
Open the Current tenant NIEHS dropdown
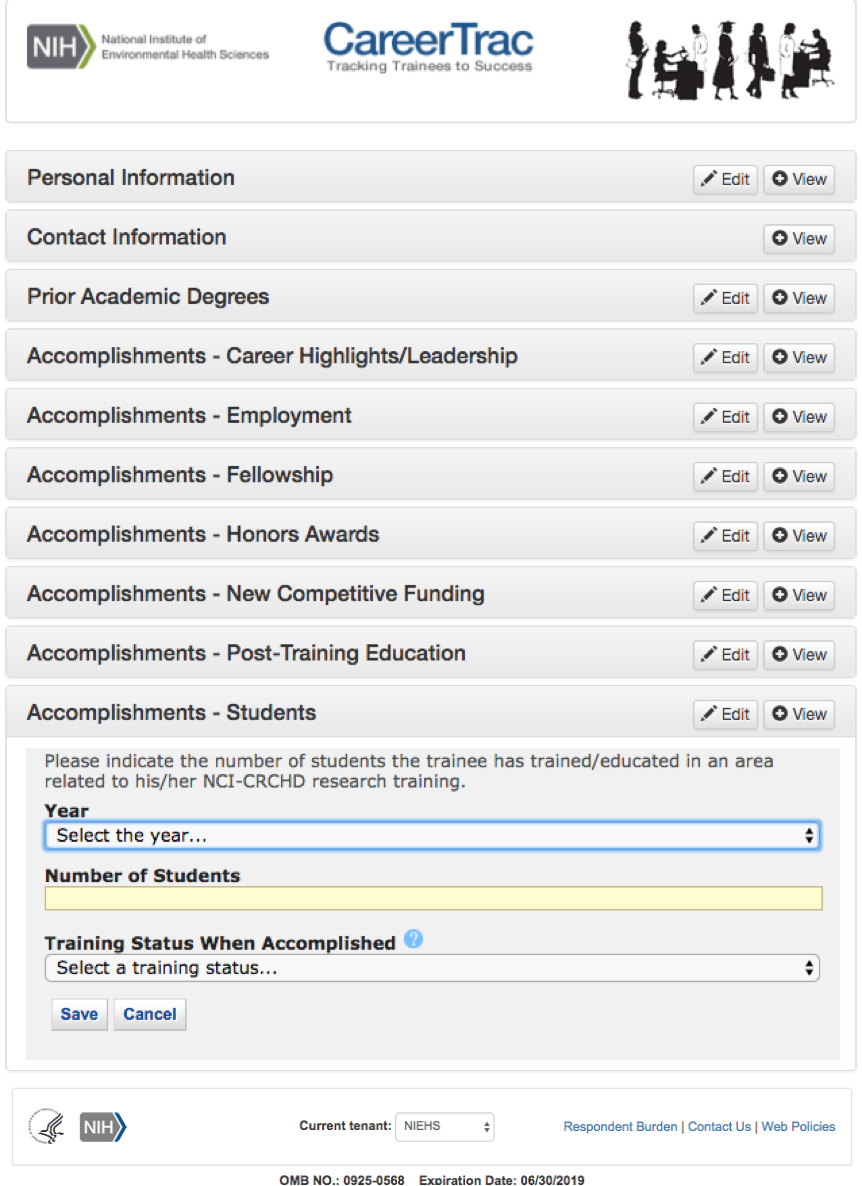(x=445, y=1126)
